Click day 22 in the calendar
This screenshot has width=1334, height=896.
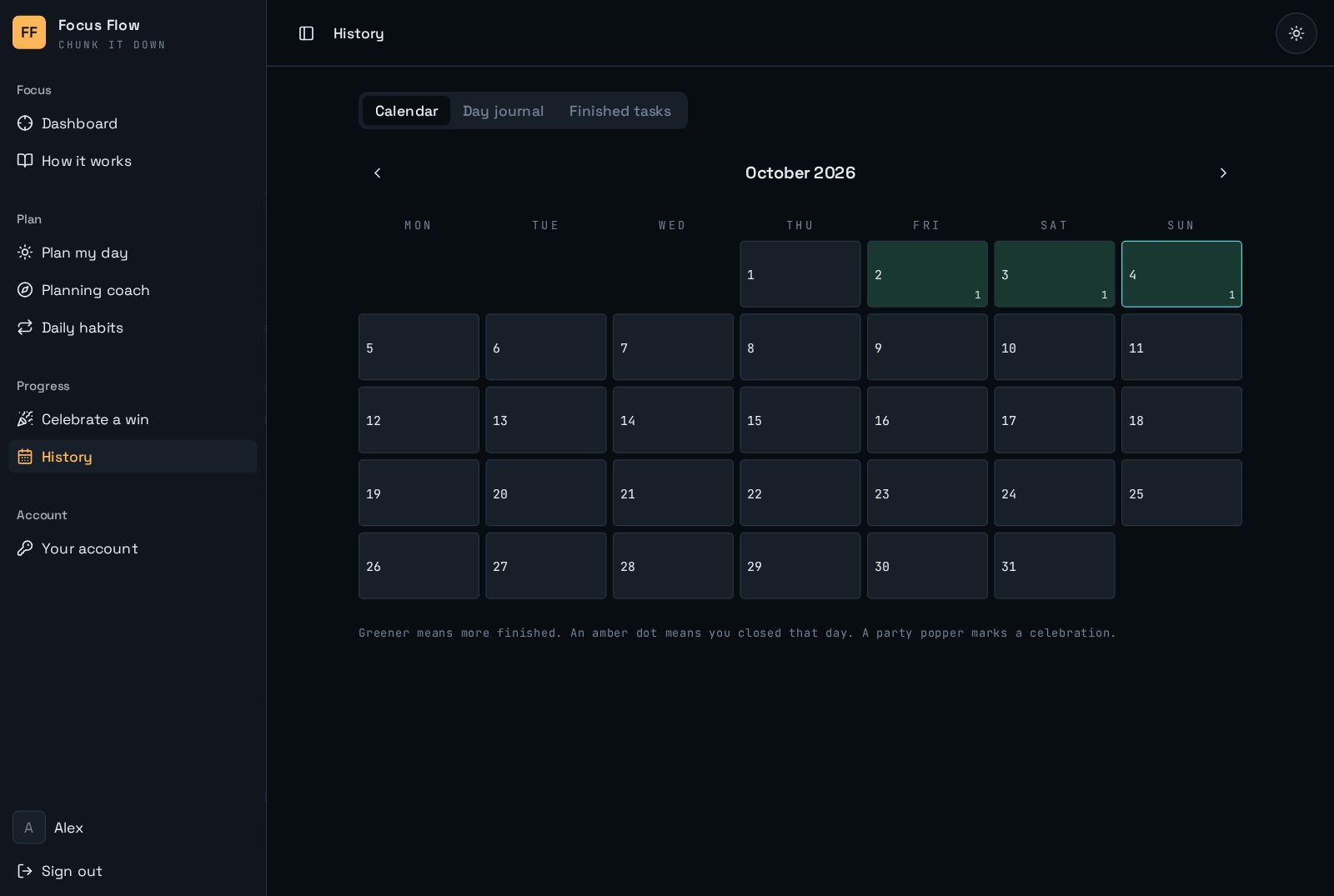[800, 493]
